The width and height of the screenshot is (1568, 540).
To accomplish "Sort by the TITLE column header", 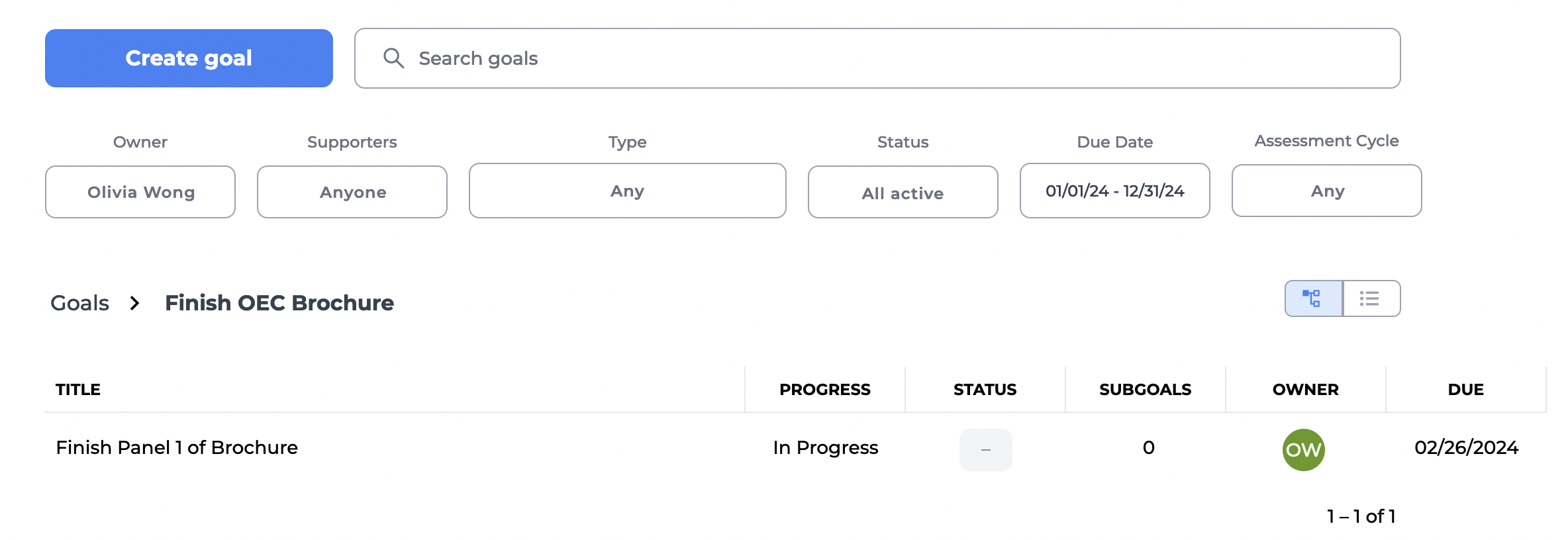I will (x=78, y=390).
